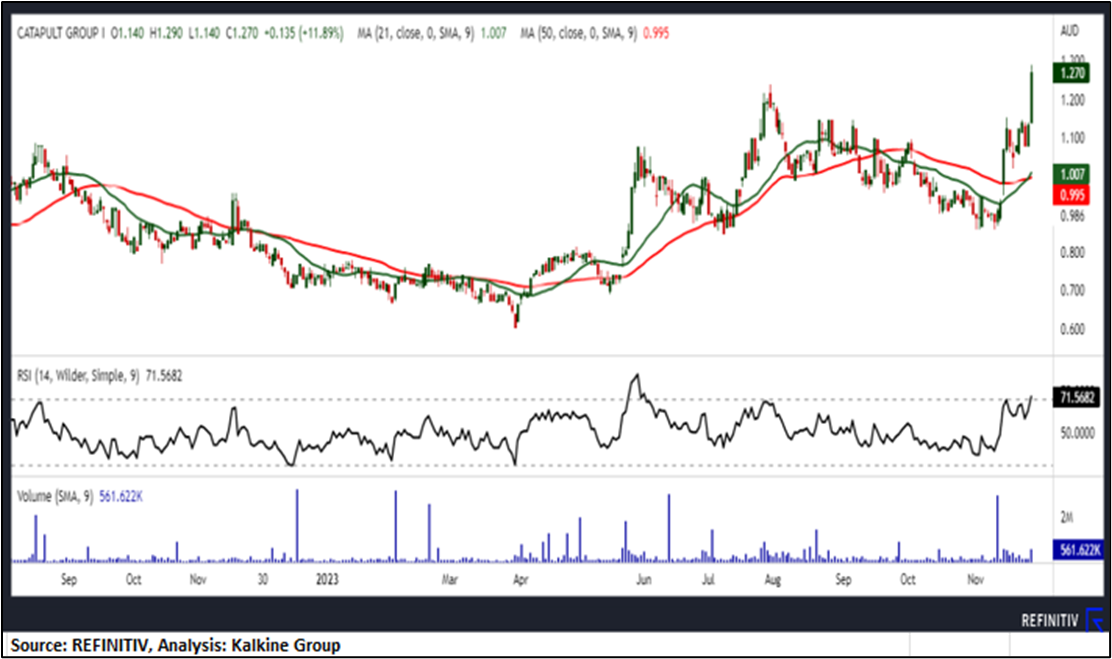
Task: Click the 30 date label on the time axis
Action: point(262,580)
